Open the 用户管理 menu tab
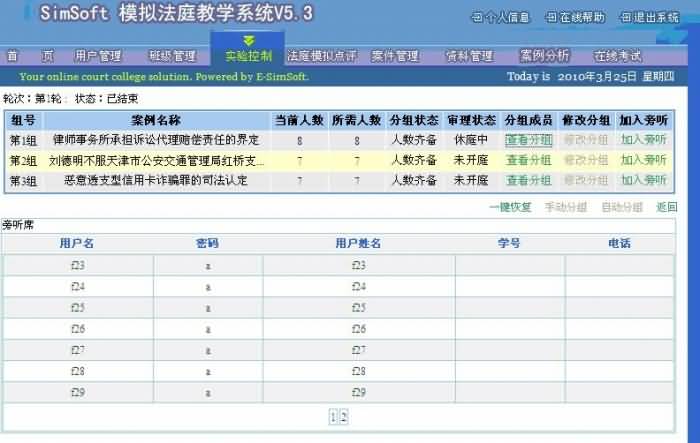 (x=98, y=56)
